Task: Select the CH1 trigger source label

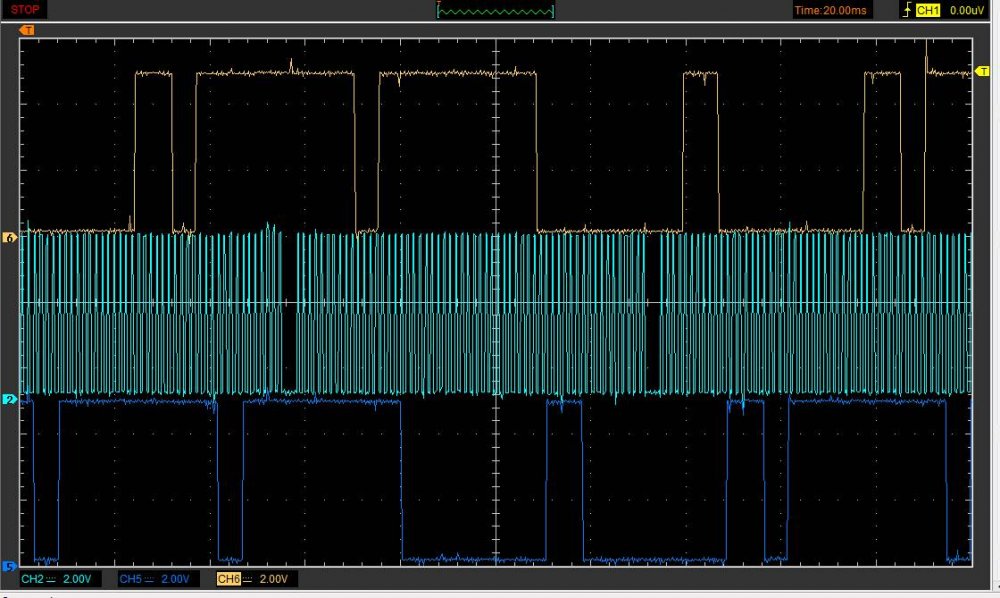Action: click(928, 10)
